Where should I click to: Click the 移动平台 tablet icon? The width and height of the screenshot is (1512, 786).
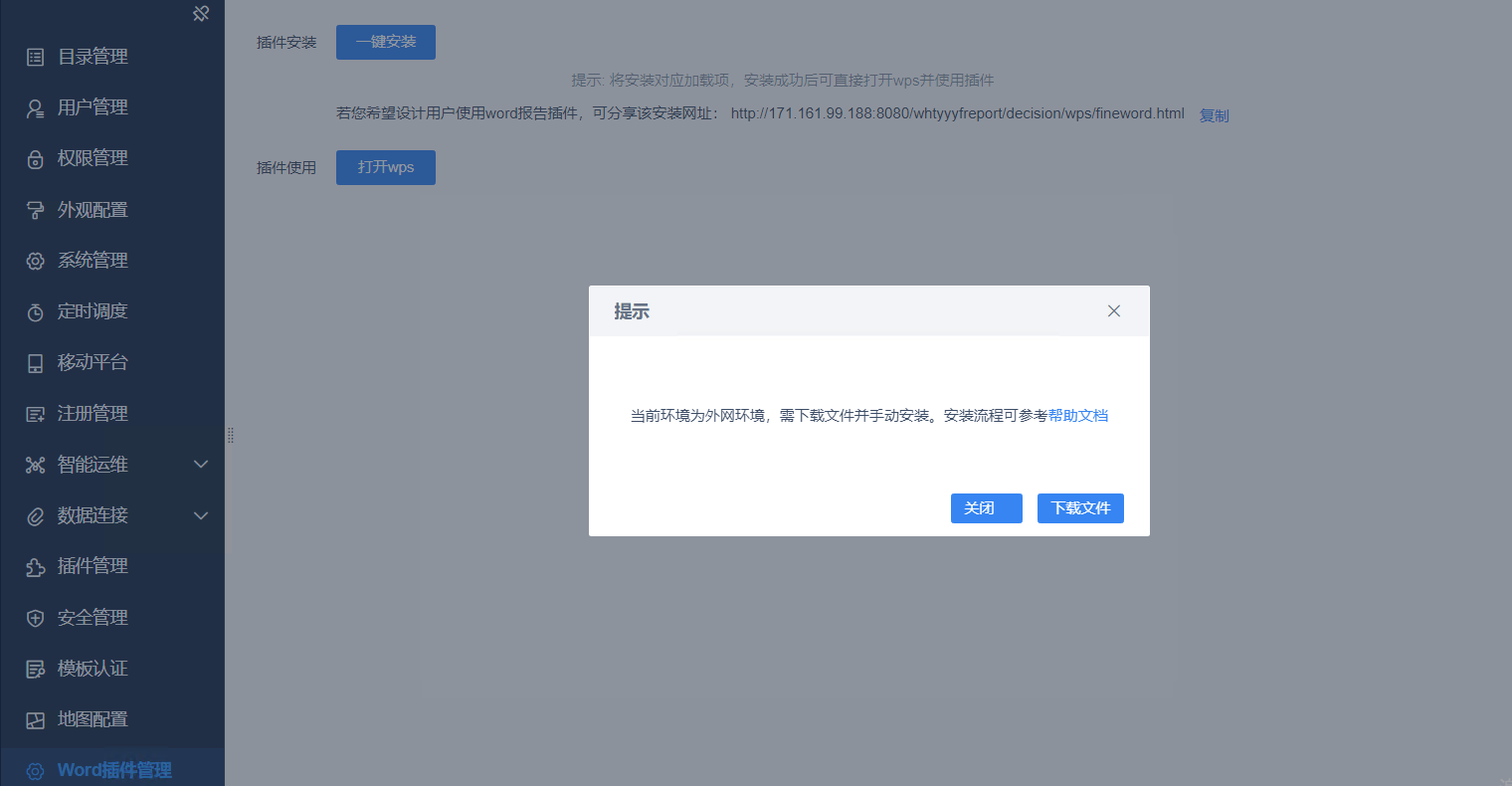[35, 363]
